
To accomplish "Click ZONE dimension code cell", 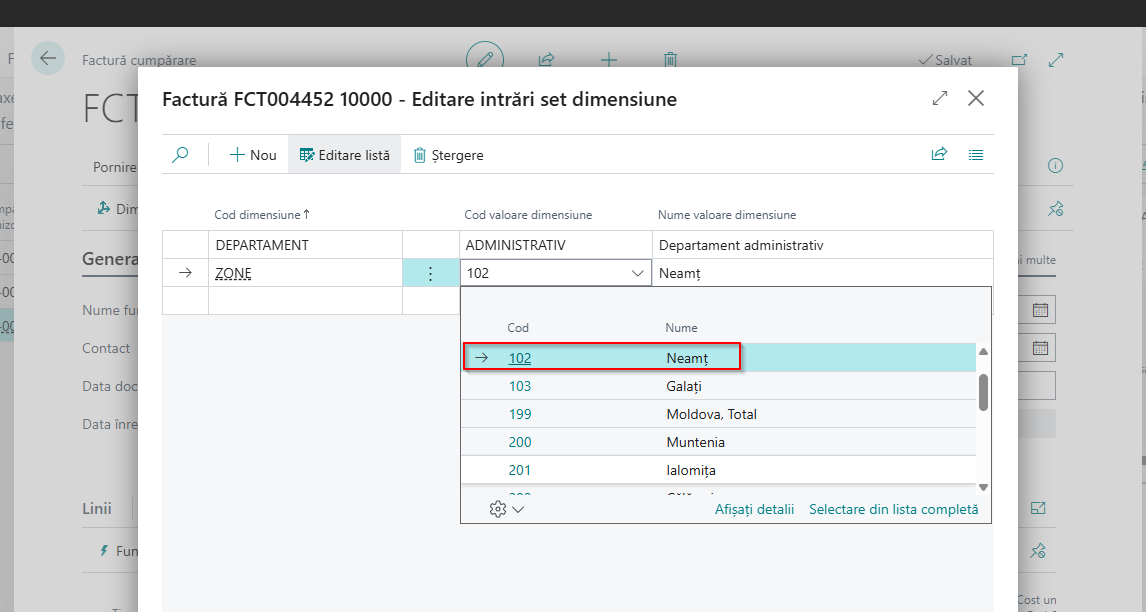I will [306, 273].
